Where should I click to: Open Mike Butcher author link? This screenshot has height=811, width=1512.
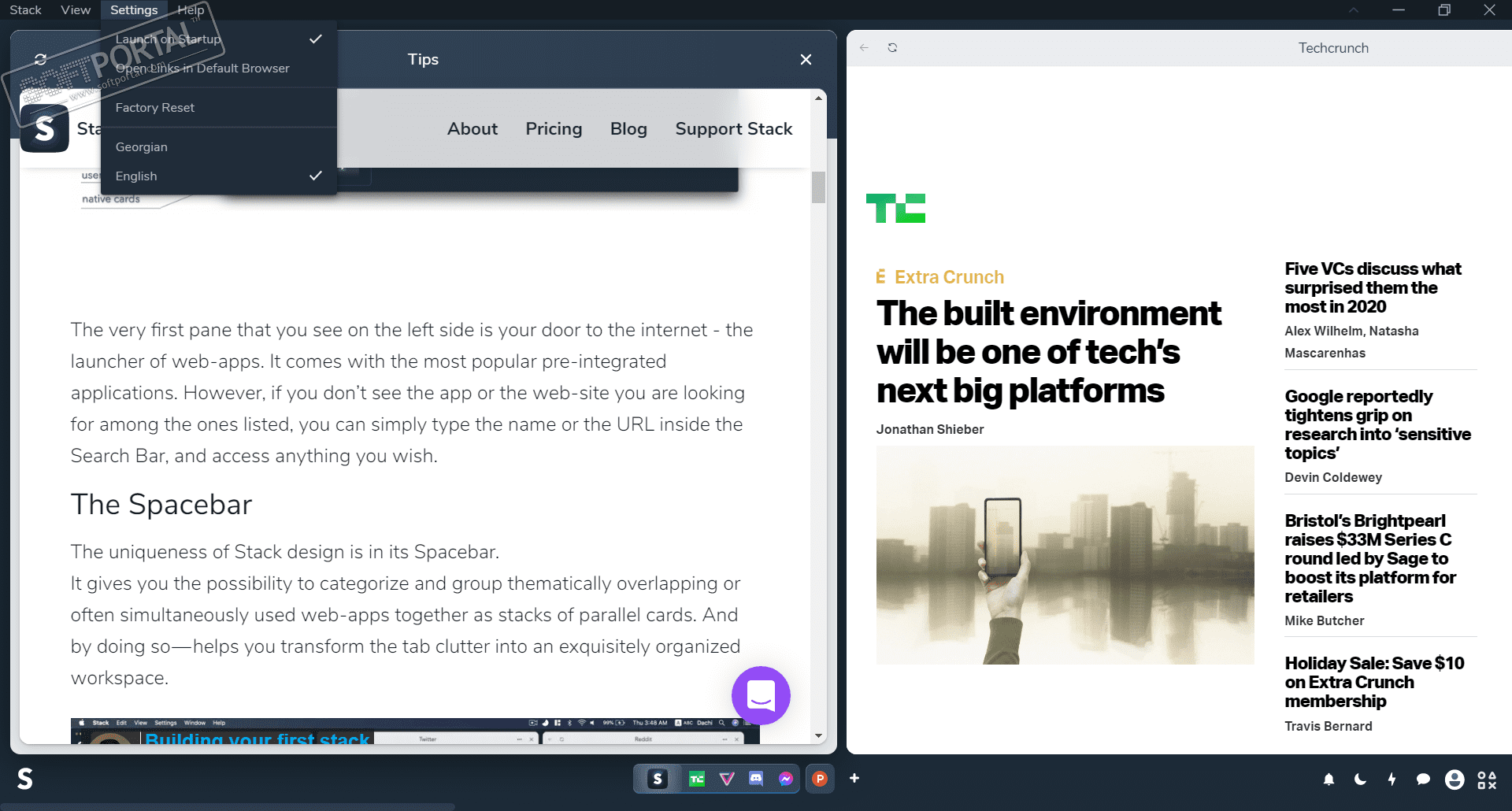pos(1325,620)
